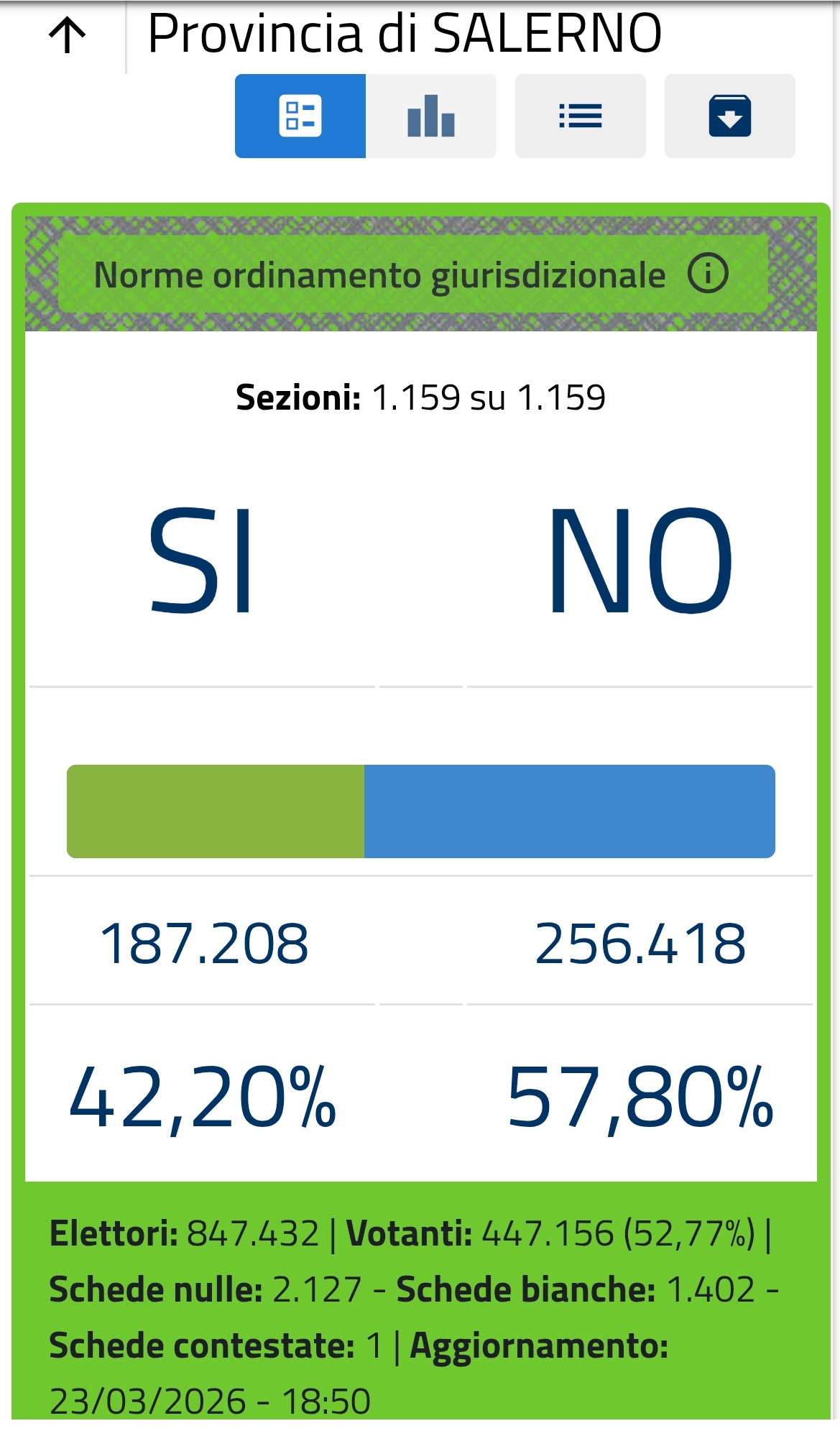Click the 42,20% SI percentage
This screenshot has width=840, height=1431.
coord(203,1098)
